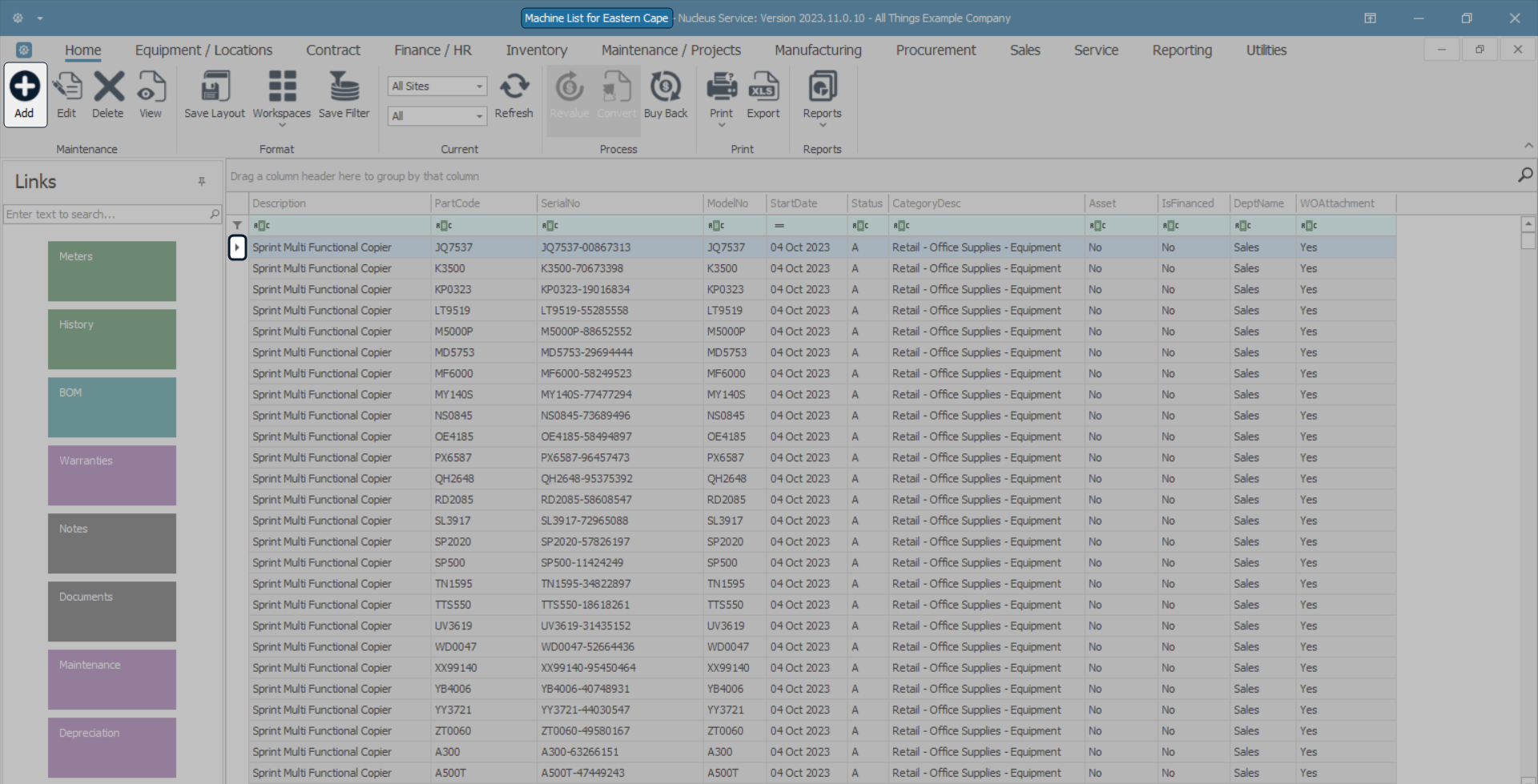The image size is (1538, 784).
Task: Click the Buy Back icon
Action: (x=666, y=86)
